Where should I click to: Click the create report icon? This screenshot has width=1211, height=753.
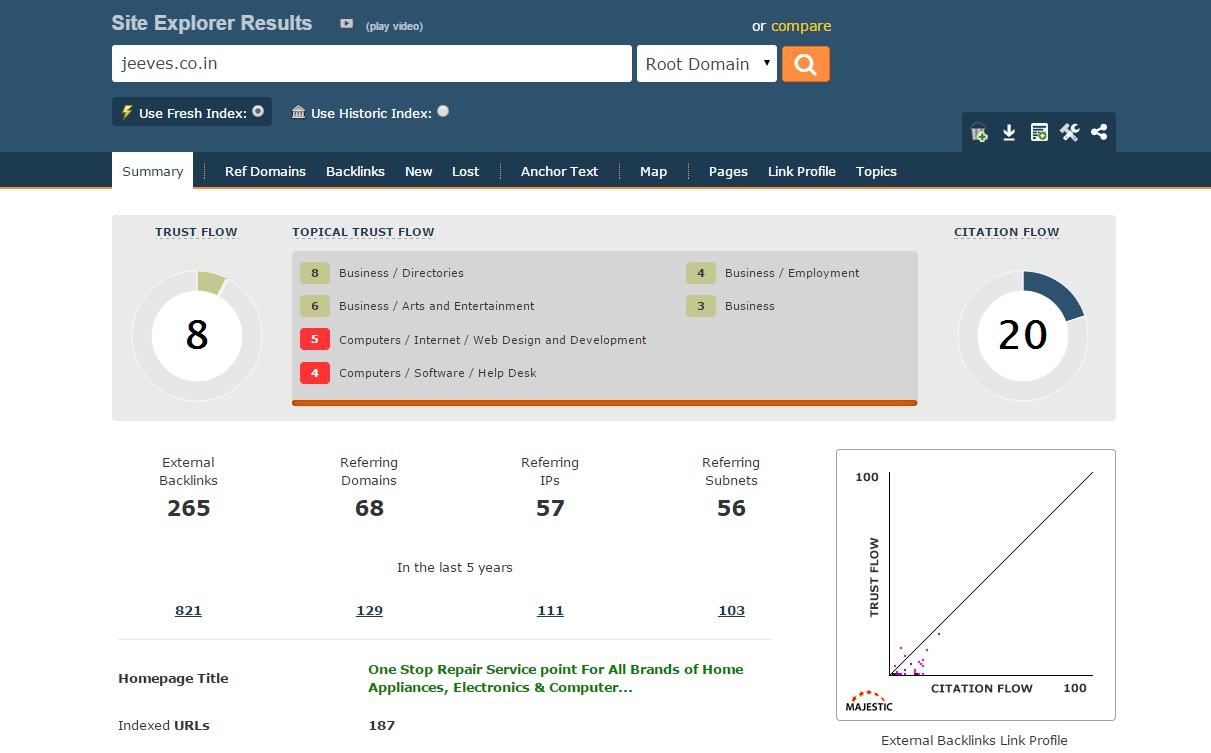(x=1039, y=132)
